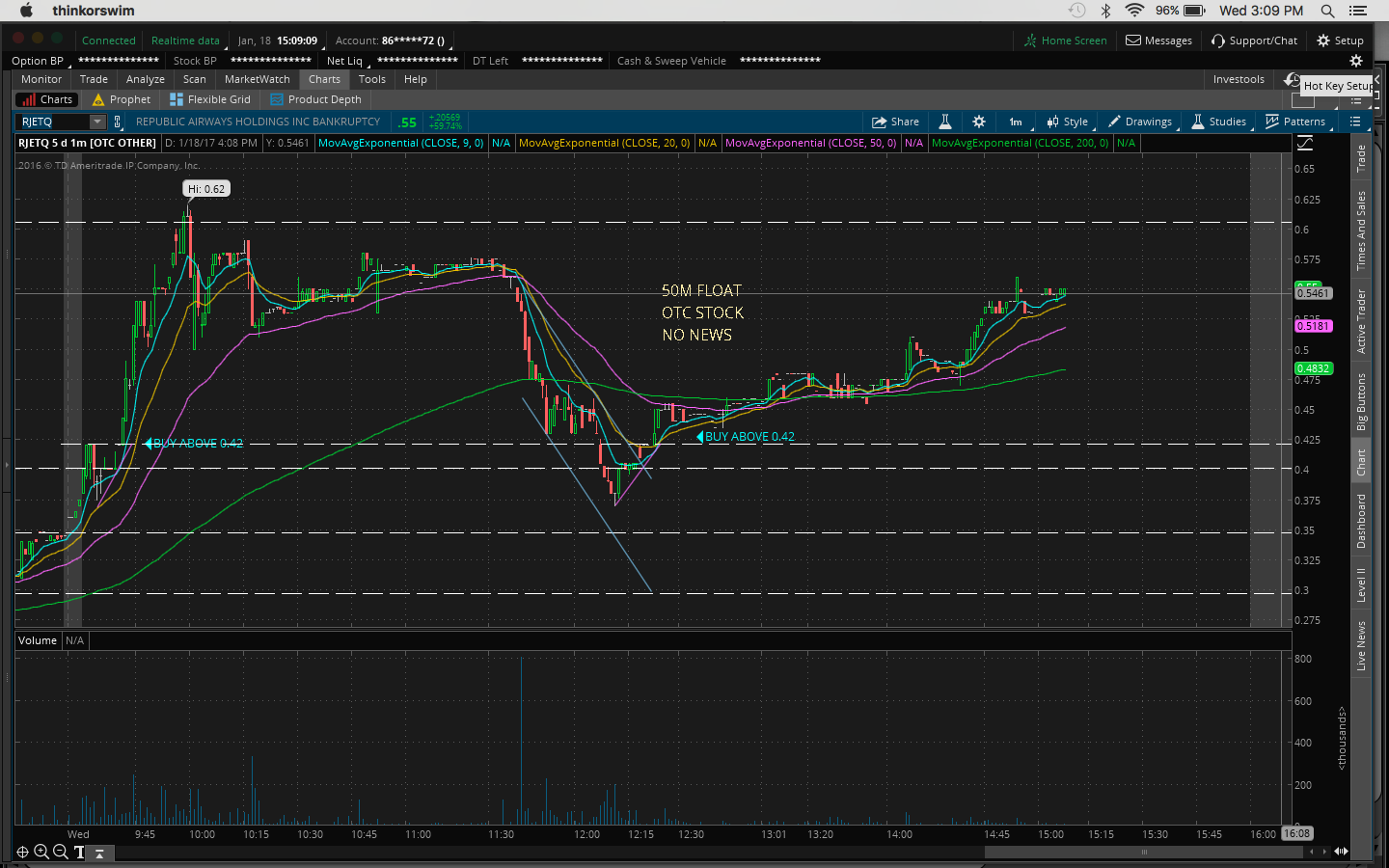
Task: Click the chart scale toggle icon
Action: coord(1305,143)
